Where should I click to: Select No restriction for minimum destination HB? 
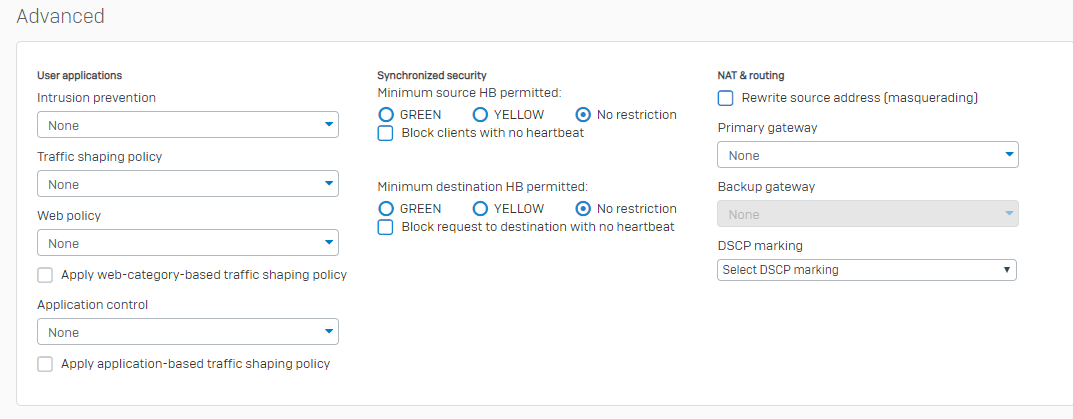[x=583, y=208]
